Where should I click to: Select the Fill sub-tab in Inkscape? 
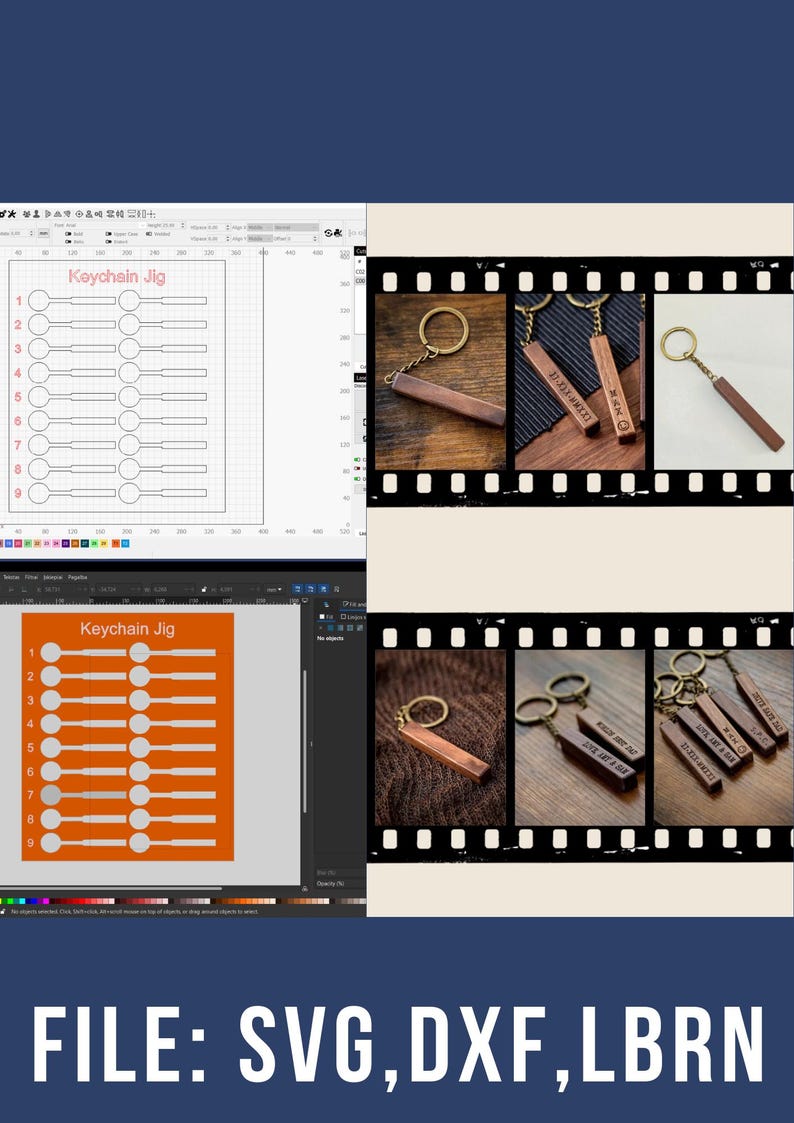click(x=326, y=617)
